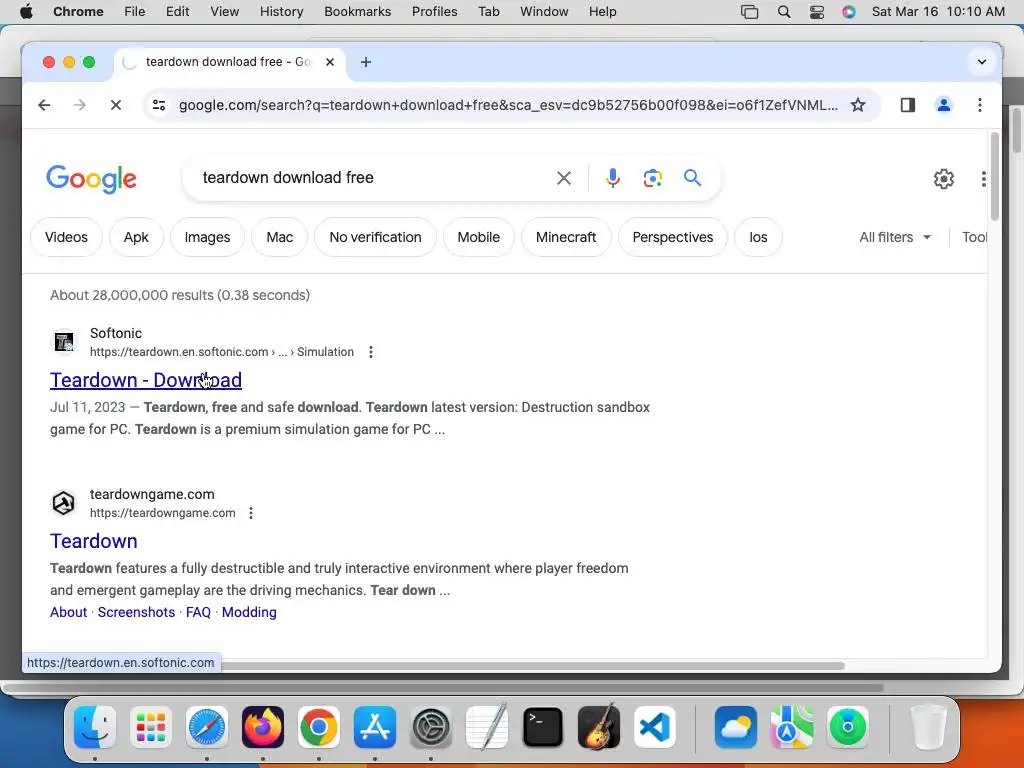Start voice search with the microphone
Screen dimensions: 1024x768
(613, 178)
